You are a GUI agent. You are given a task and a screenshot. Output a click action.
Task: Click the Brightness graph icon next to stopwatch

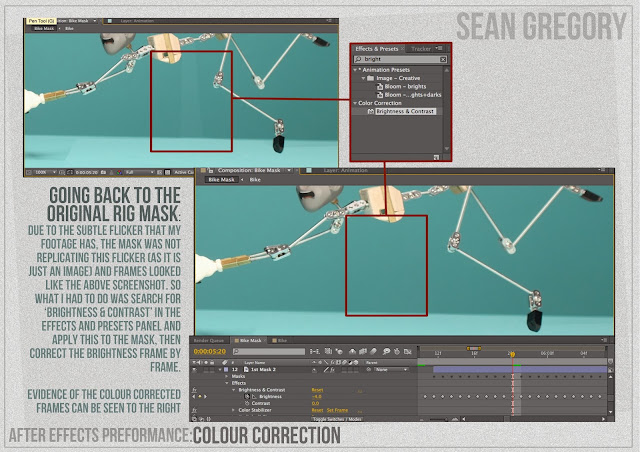pos(254,396)
